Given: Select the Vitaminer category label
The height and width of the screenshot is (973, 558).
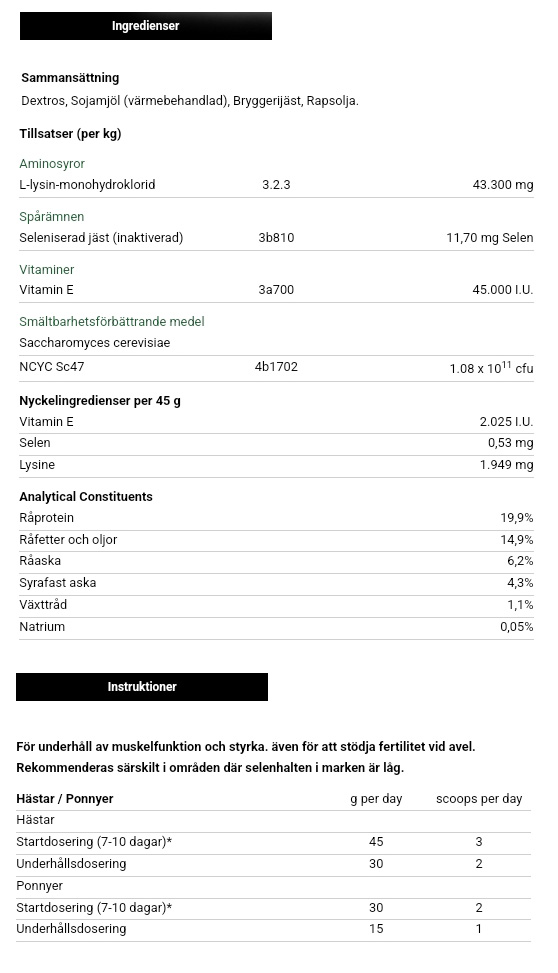Looking at the screenshot, I should click(47, 269).
